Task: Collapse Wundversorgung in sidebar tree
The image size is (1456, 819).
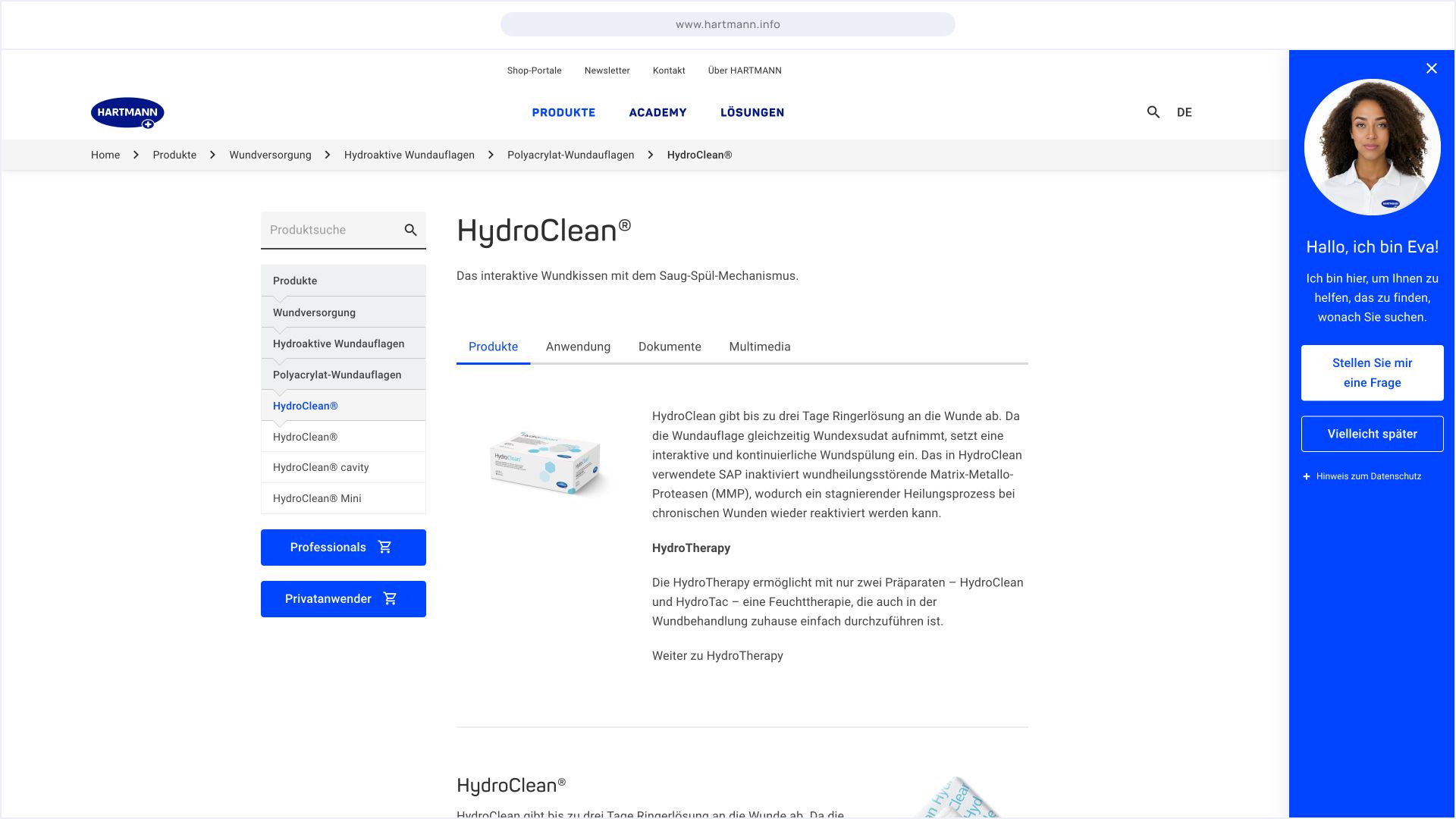Action: click(314, 312)
